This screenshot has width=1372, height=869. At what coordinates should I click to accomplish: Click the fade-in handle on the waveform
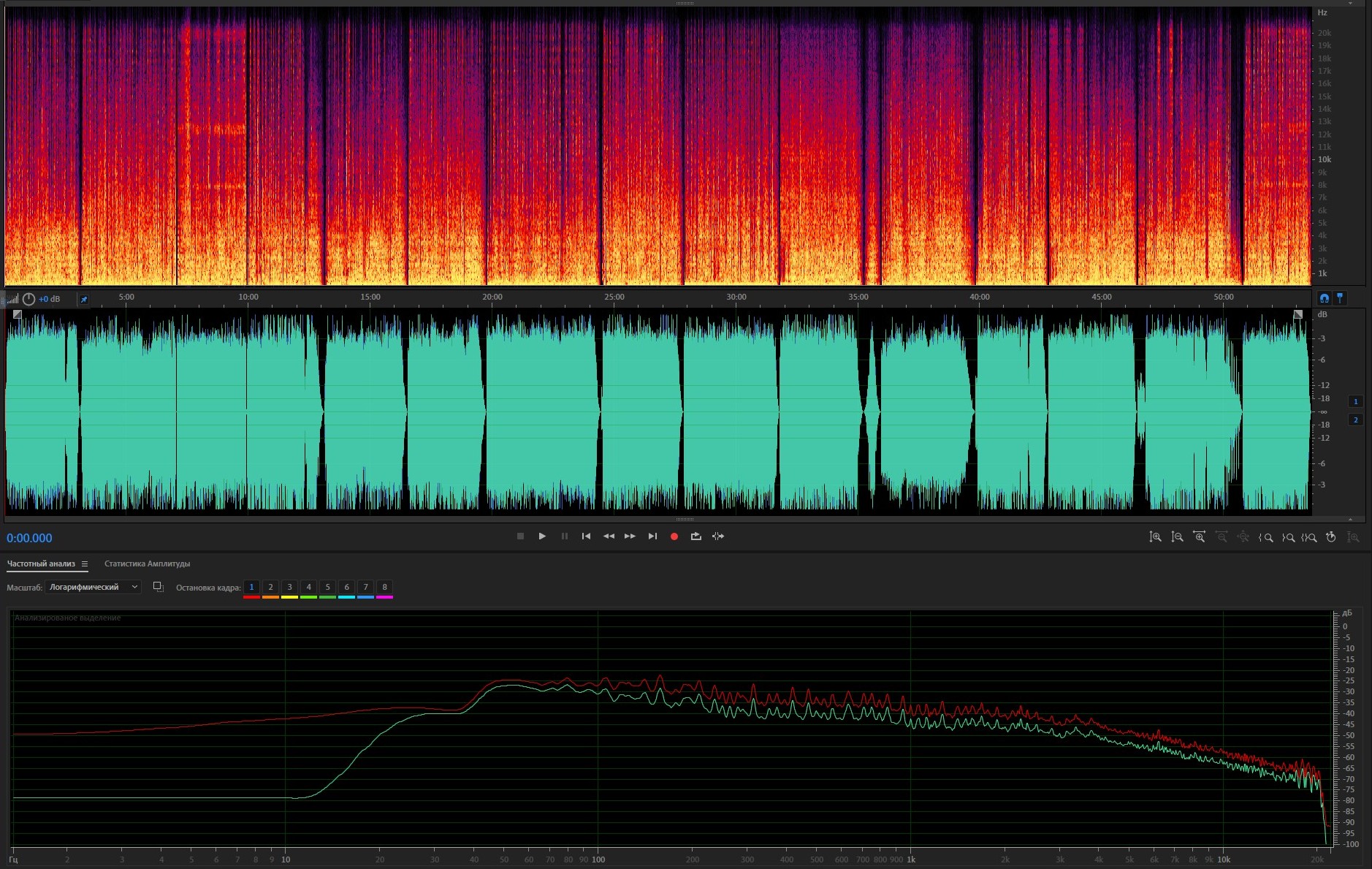(x=18, y=314)
